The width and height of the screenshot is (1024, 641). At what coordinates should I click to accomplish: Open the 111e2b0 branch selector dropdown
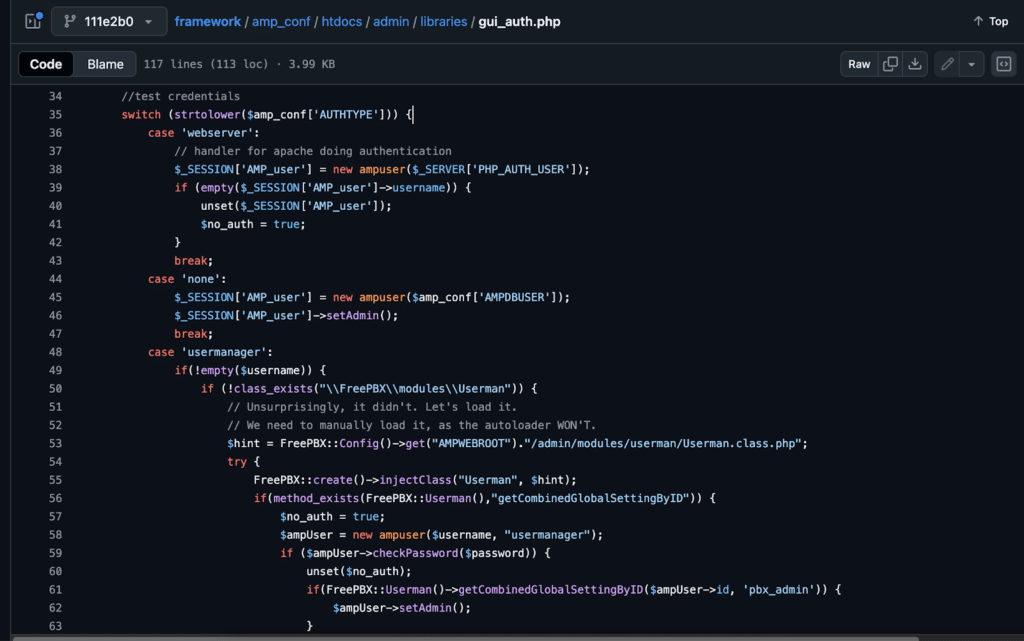pyautogui.click(x=109, y=21)
